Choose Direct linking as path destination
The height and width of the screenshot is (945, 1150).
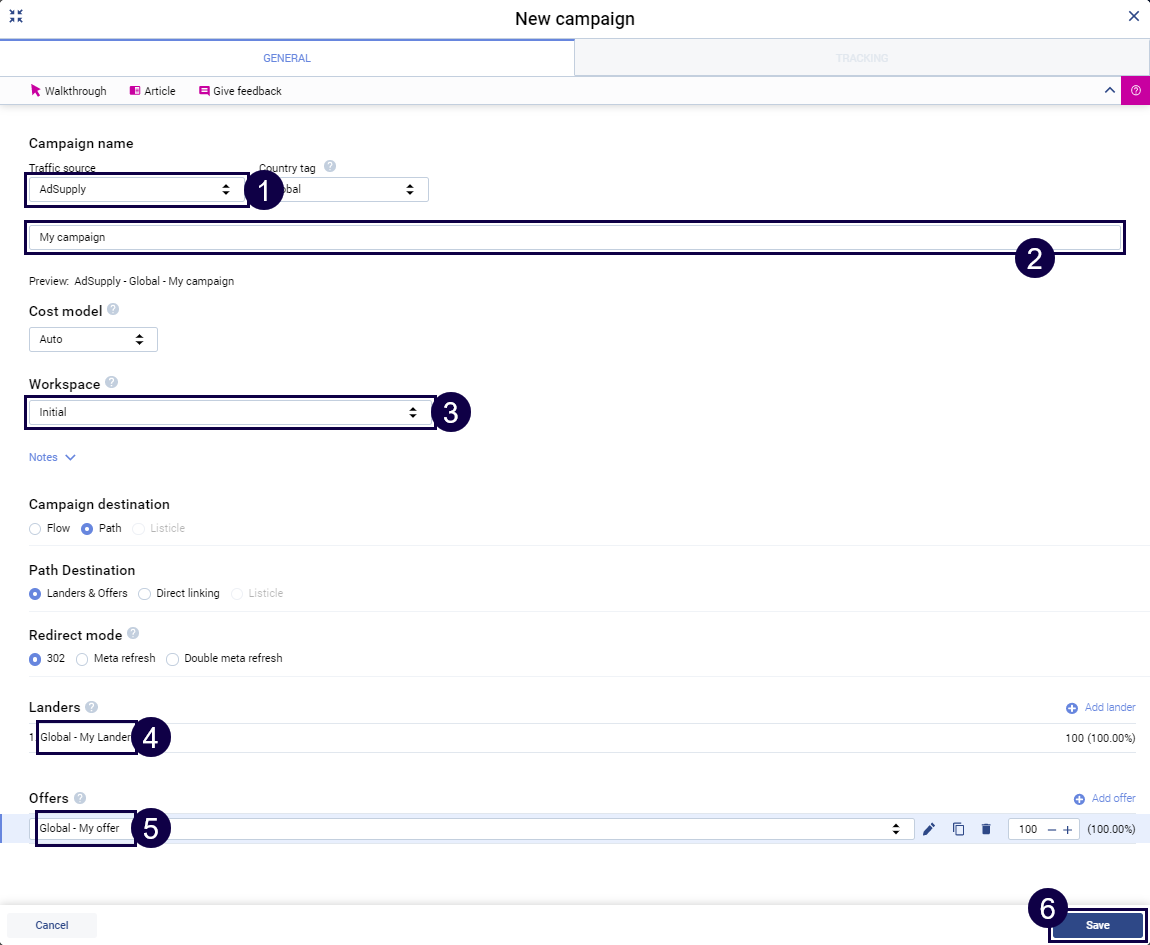[145, 593]
